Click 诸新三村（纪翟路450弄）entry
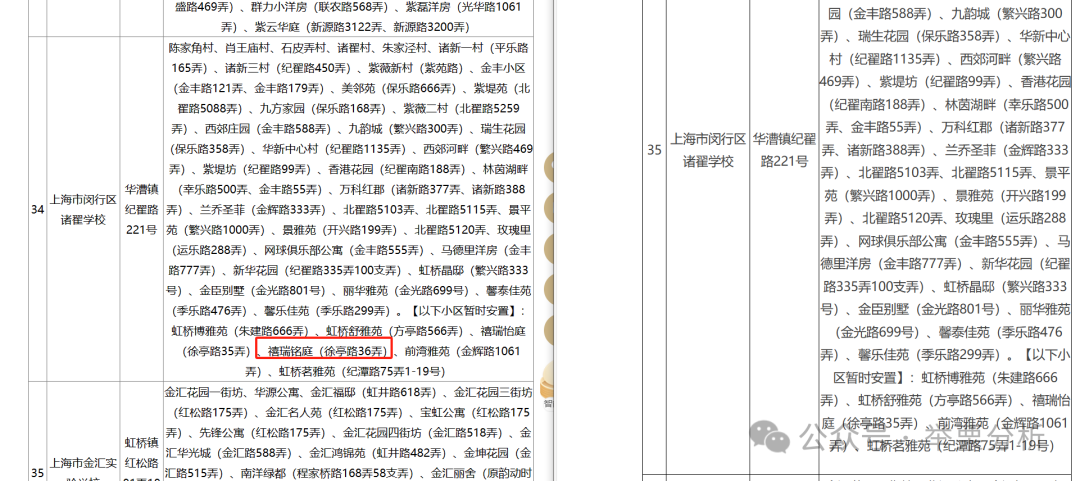Screen dimensions: 1080x481 [x=289, y=69]
